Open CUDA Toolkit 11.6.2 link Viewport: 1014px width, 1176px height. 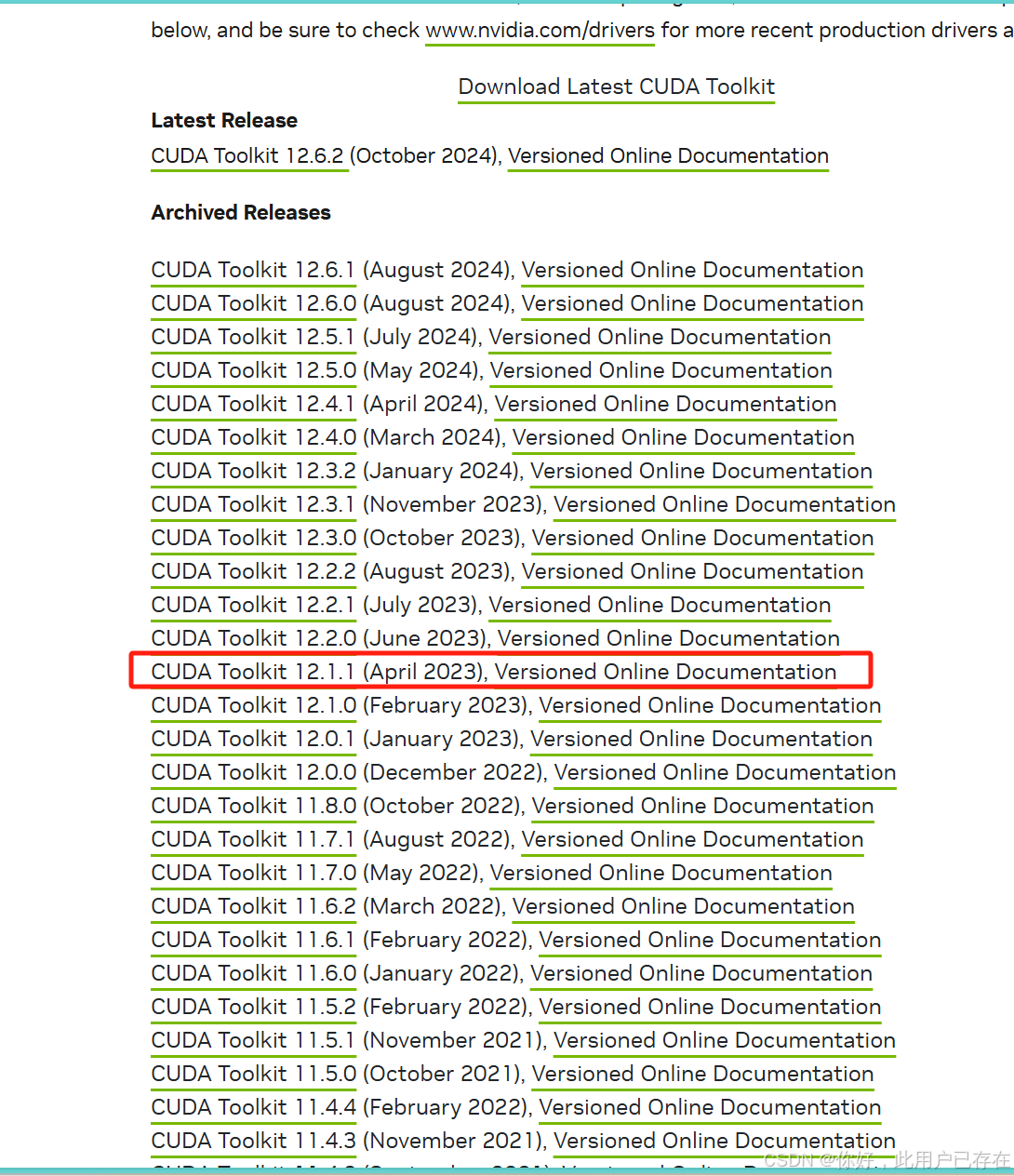click(x=254, y=906)
